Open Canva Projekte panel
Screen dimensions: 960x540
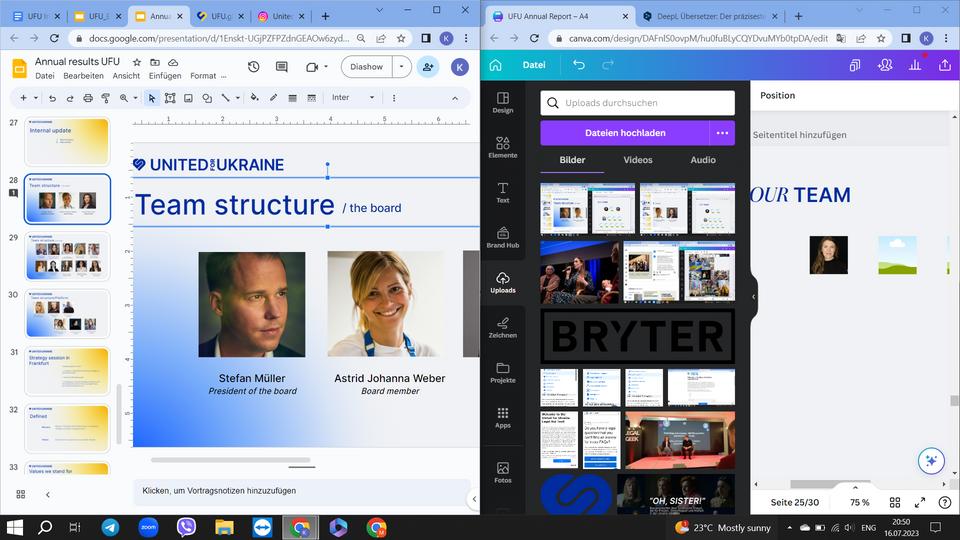(503, 372)
